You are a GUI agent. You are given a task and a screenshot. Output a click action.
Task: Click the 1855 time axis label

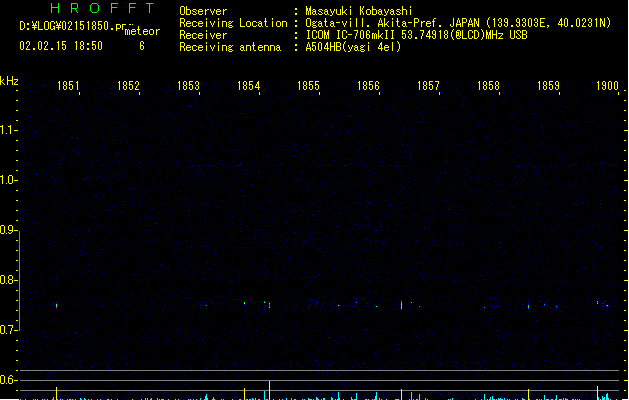308,85
